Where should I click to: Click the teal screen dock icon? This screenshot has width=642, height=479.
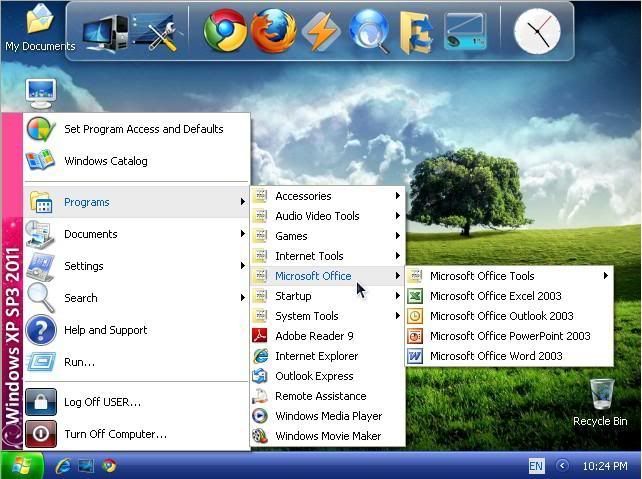coord(465,32)
